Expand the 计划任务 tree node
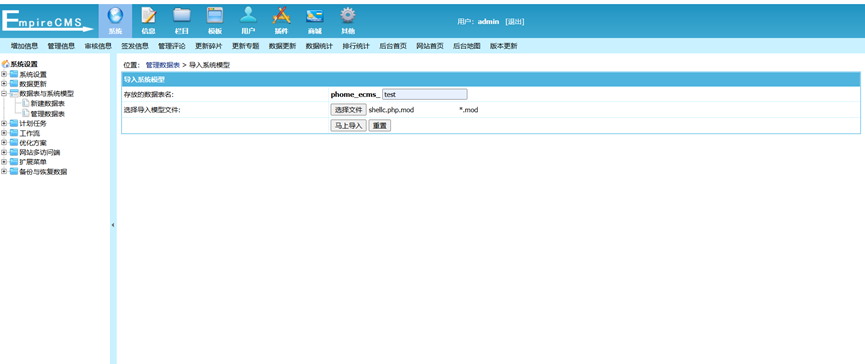 pos(4,123)
